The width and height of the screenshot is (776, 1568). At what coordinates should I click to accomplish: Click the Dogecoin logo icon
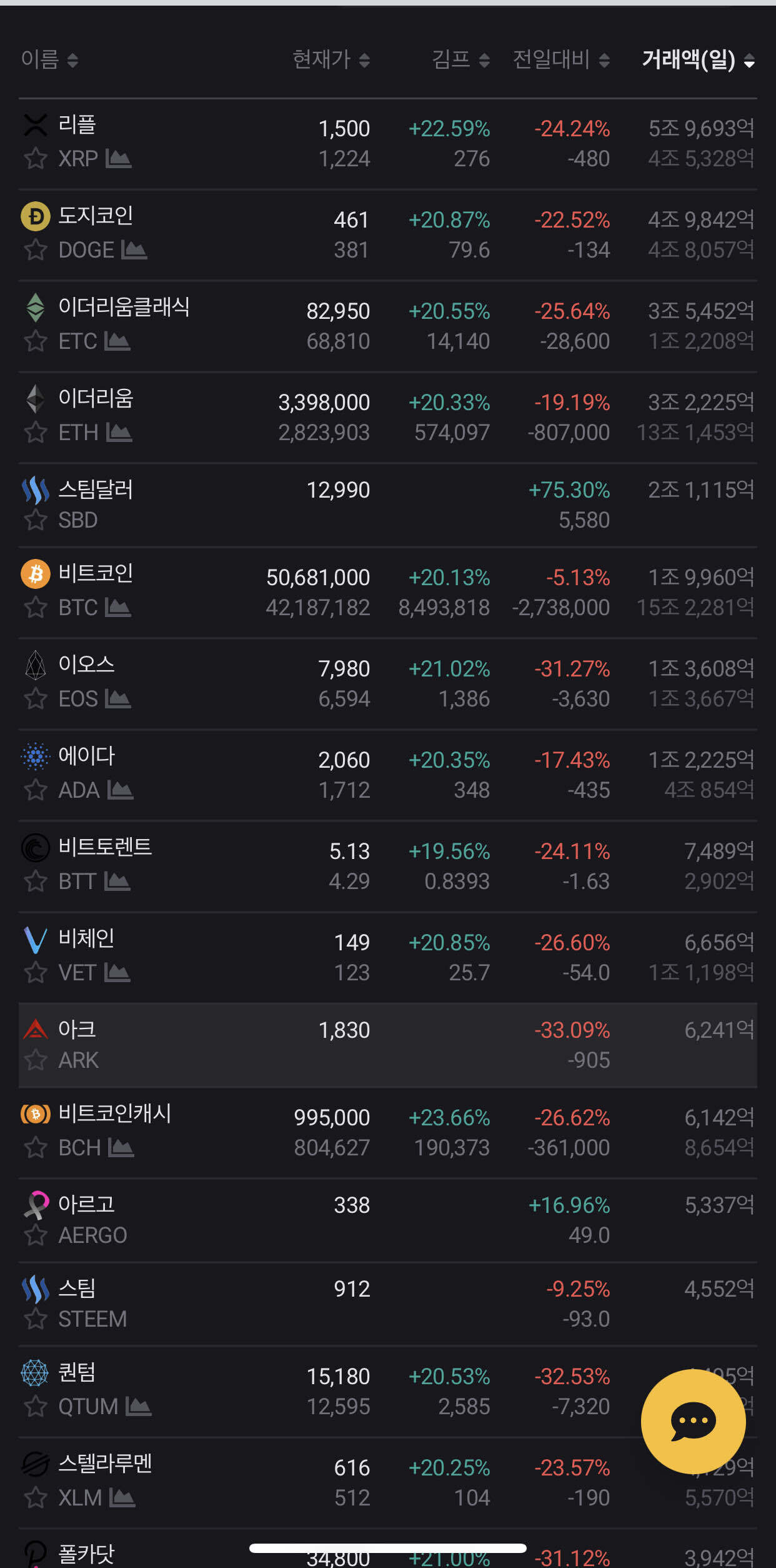pyautogui.click(x=36, y=216)
